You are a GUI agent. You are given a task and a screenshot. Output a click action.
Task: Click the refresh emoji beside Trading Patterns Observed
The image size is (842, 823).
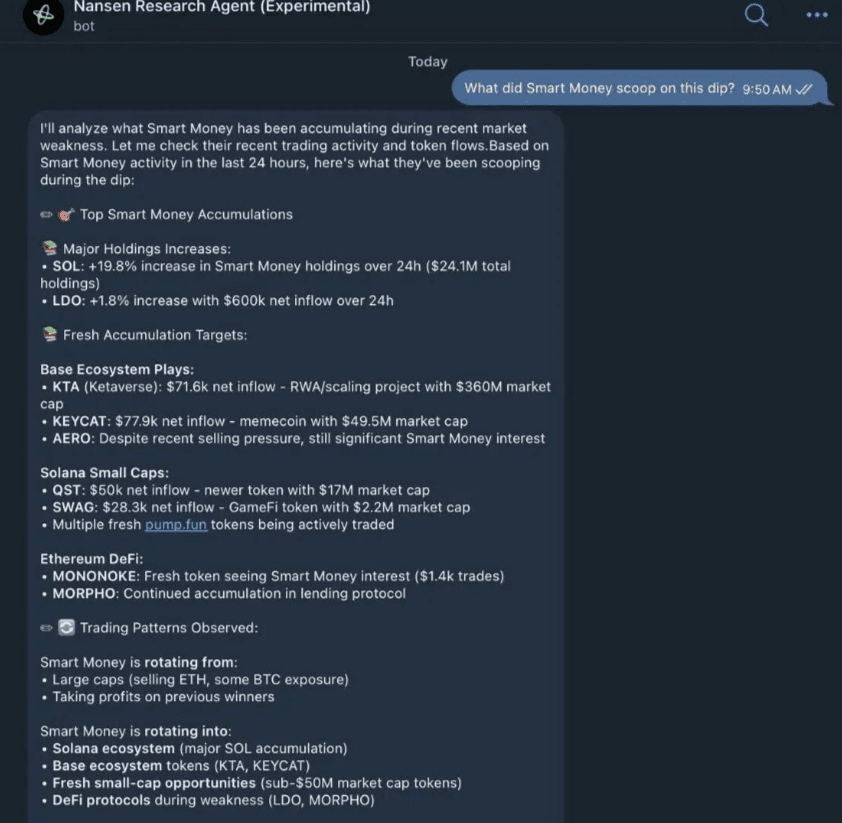point(66,628)
